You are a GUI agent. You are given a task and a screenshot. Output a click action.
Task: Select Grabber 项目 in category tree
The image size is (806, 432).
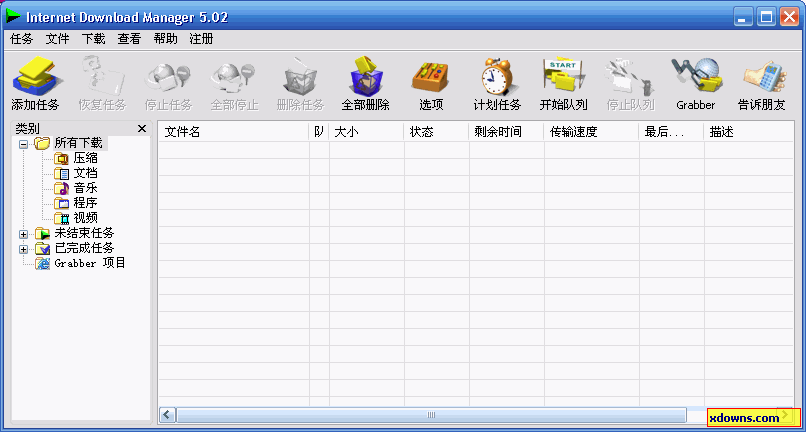point(90,263)
